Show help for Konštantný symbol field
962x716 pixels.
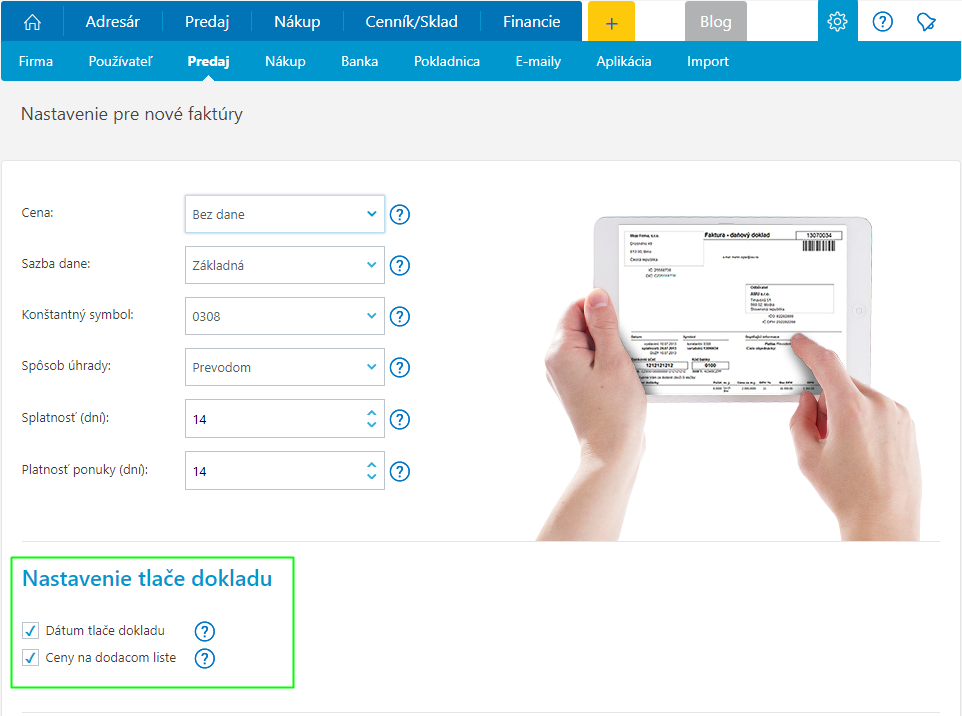tap(400, 317)
